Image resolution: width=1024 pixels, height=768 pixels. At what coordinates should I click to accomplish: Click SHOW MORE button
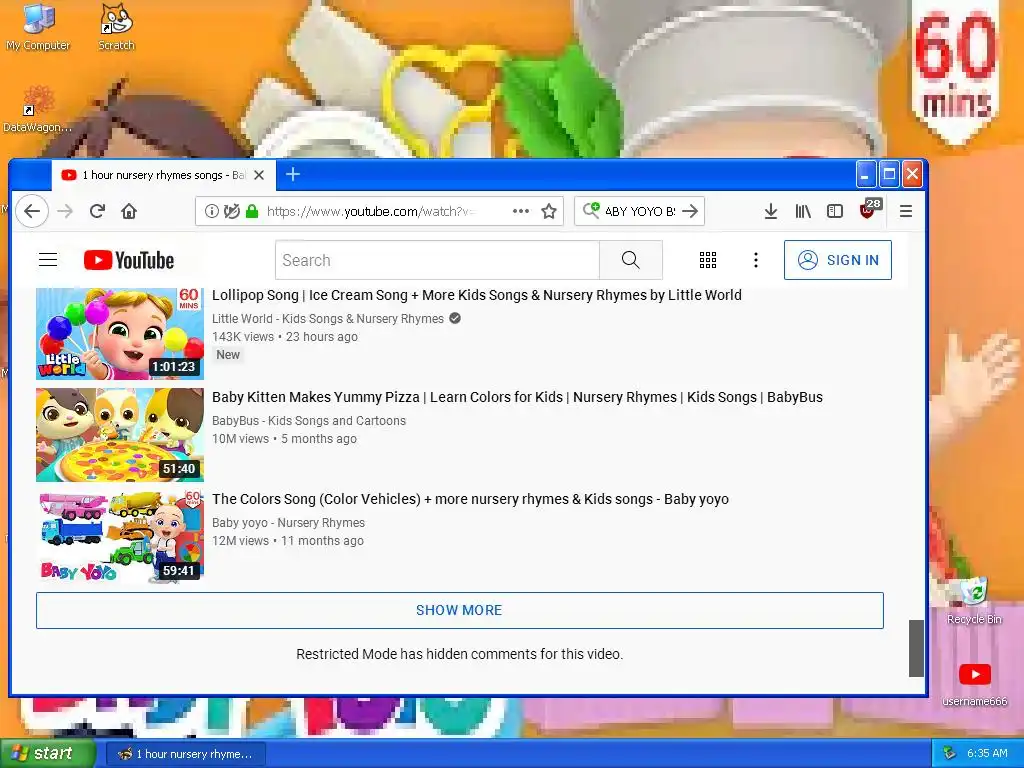click(460, 610)
